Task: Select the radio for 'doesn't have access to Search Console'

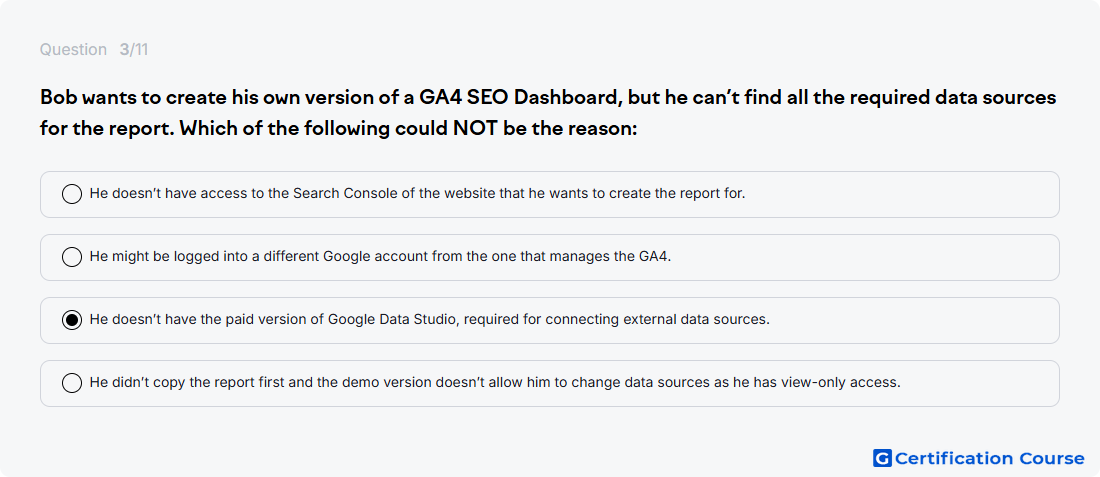Action: pyautogui.click(x=72, y=194)
